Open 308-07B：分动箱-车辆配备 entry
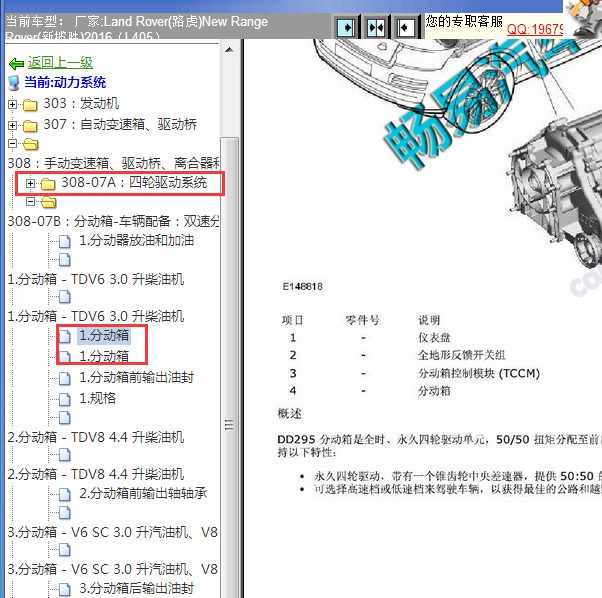 click(x=113, y=221)
